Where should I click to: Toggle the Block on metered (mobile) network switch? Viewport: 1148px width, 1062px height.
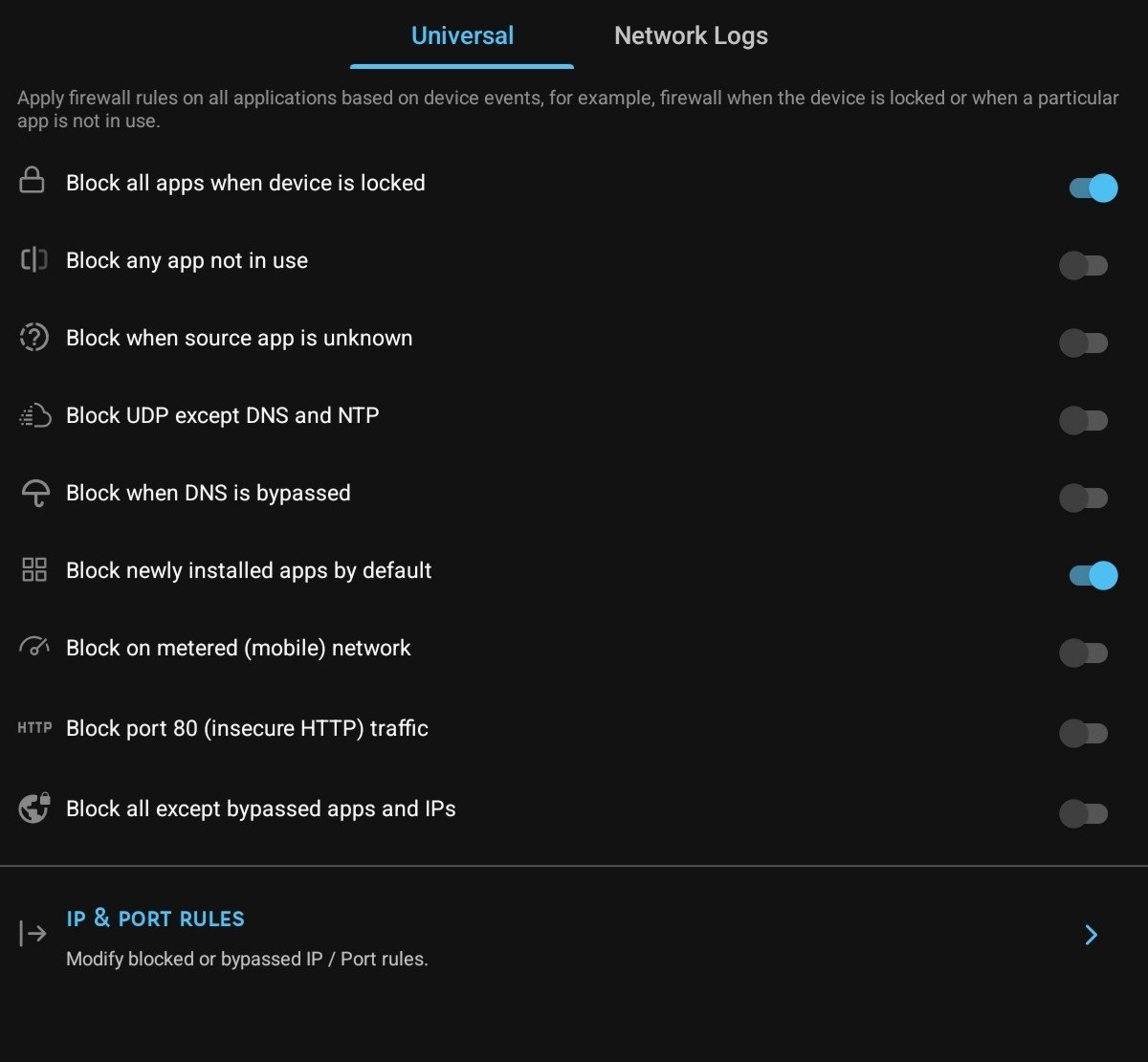1083,653
